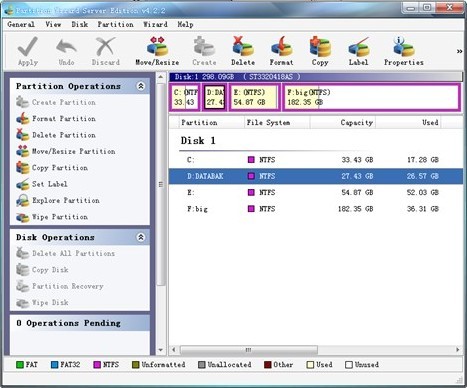Viewport: 467px width, 388px height.
Task: Click Create Partition in sidebar
Action: click(56, 102)
